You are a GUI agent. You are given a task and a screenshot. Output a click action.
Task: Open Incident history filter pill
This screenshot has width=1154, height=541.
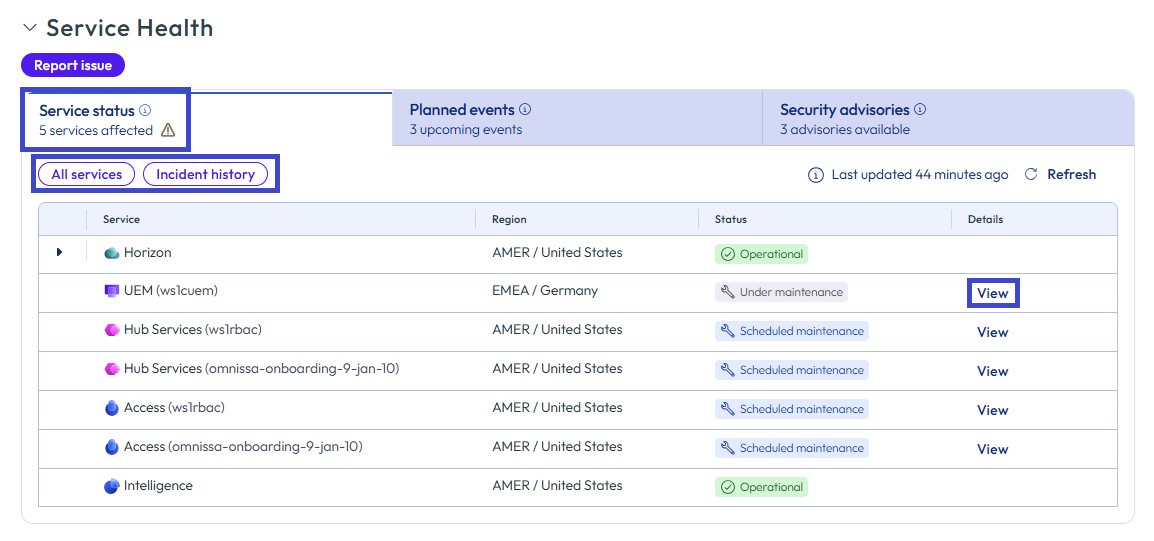point(205,174)
